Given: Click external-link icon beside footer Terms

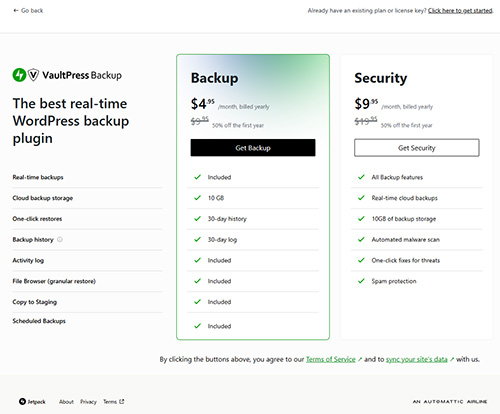Looking at the screenshot, I should point(122,402).
